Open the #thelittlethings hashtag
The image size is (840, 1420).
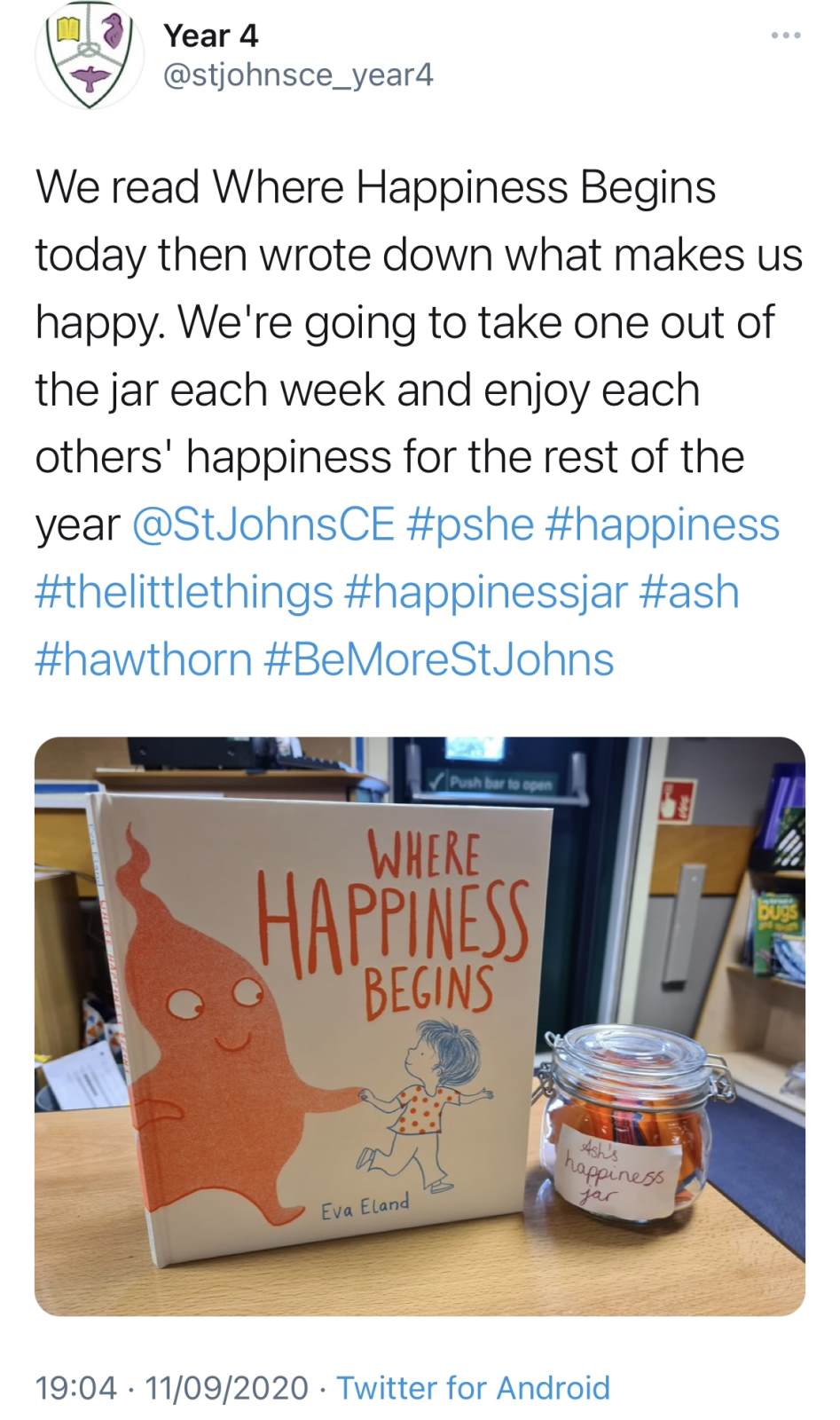click(184, 591)
